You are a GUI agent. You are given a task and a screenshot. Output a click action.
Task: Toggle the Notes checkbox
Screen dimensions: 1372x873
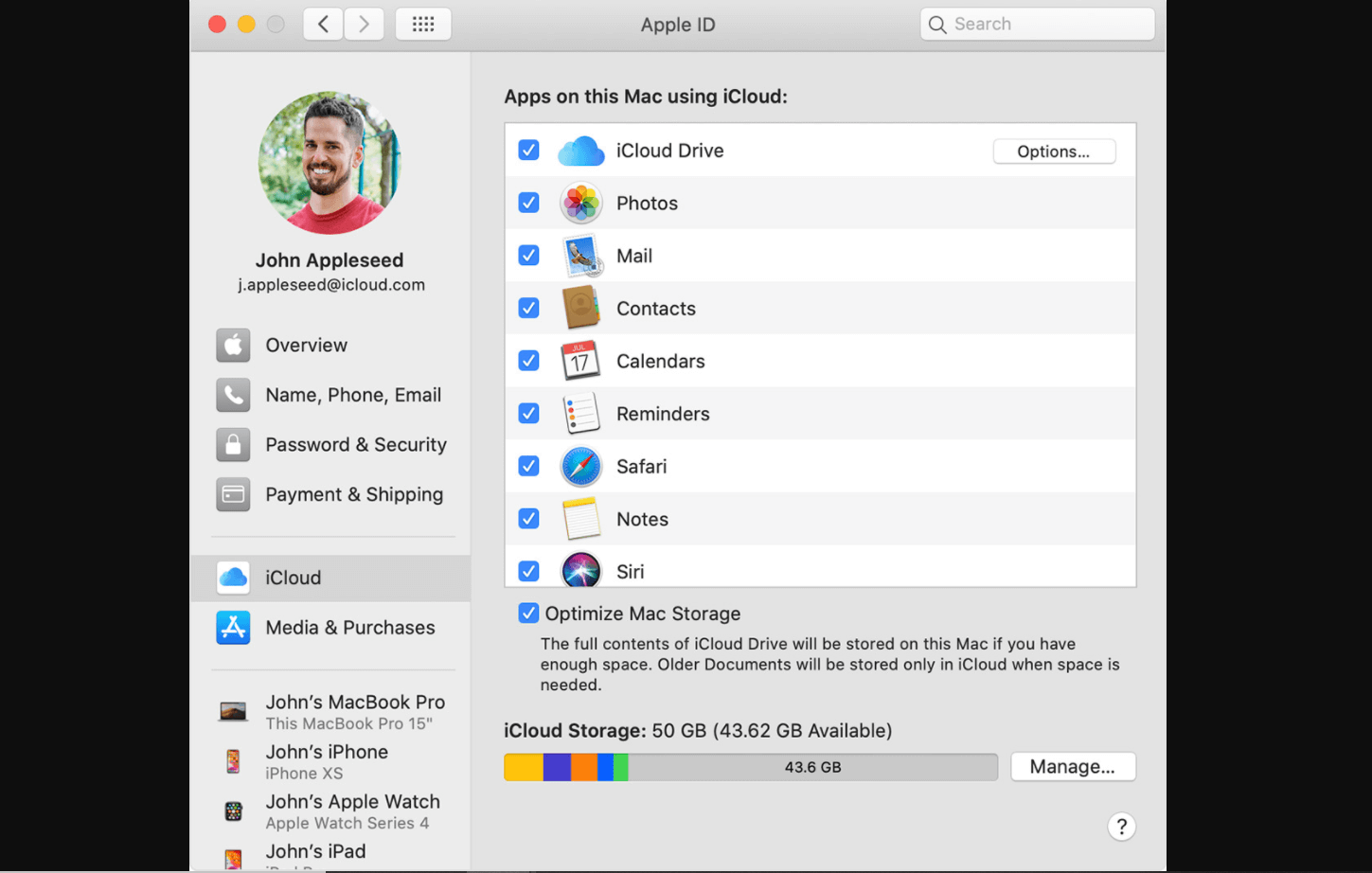tap(529, 519)
